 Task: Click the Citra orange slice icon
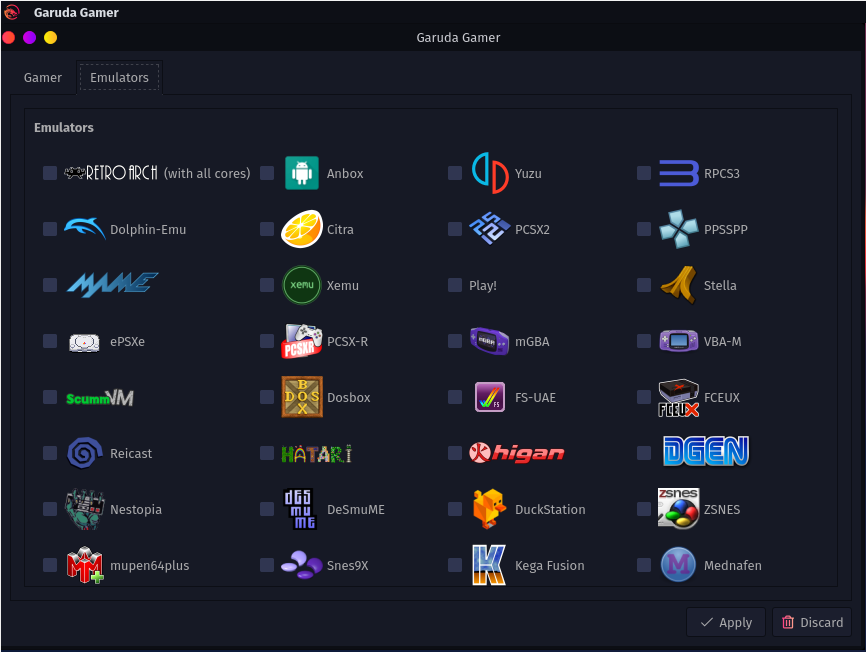(302, 229)
